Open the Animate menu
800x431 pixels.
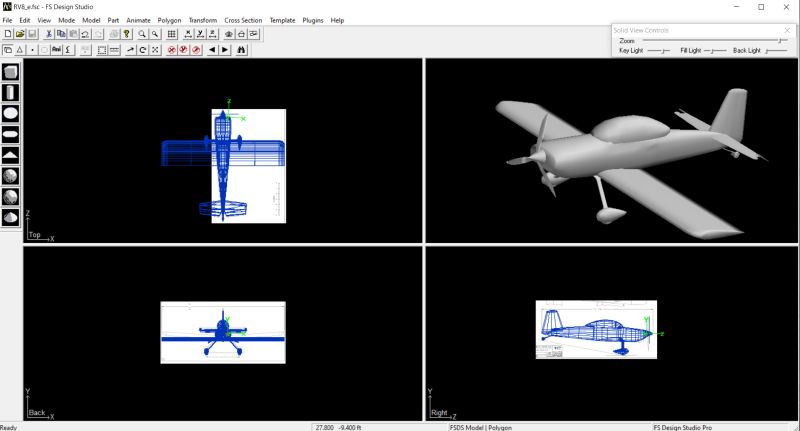point(138,20)
